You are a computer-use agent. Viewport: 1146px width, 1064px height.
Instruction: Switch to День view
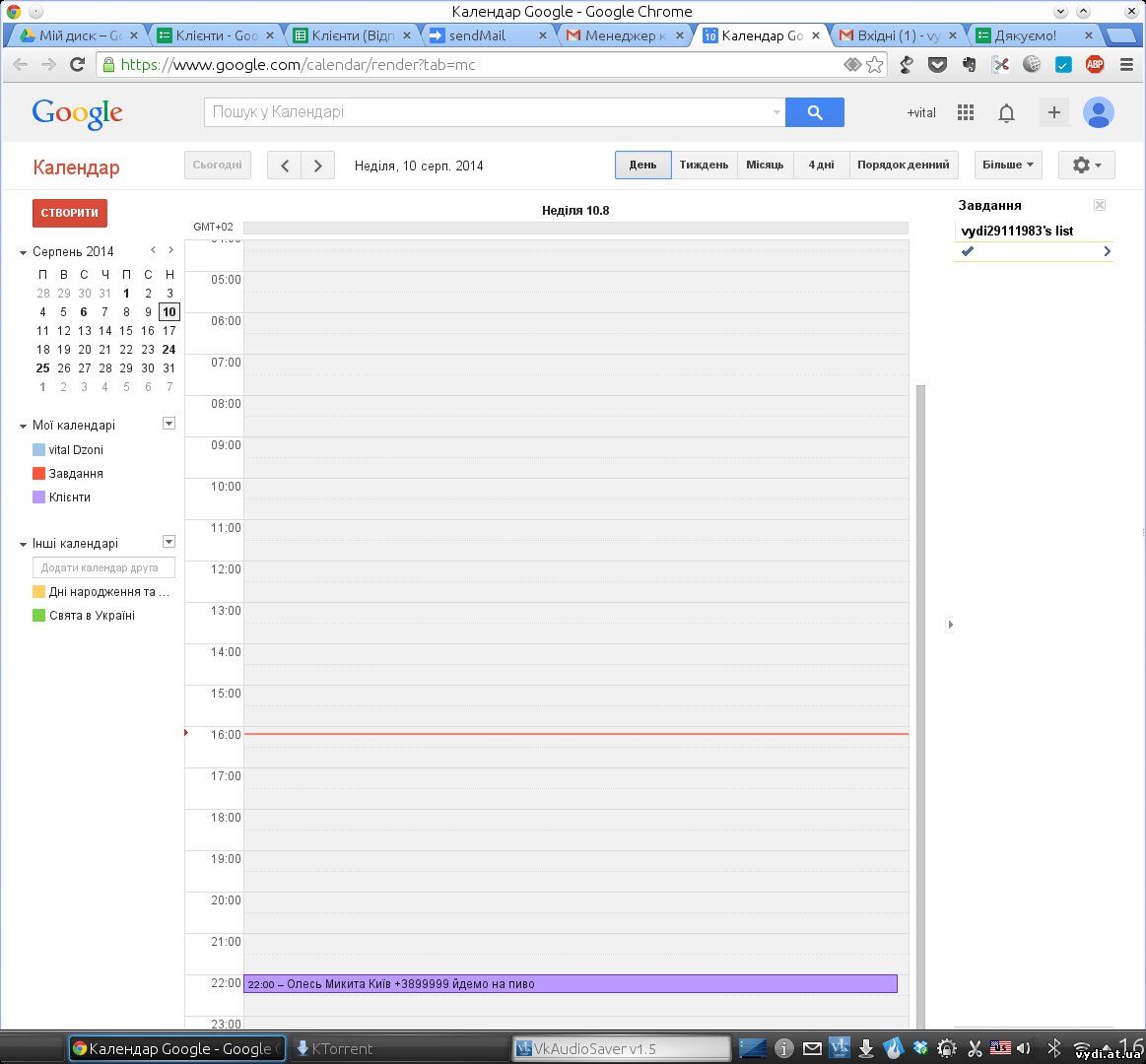pos(643,166)
